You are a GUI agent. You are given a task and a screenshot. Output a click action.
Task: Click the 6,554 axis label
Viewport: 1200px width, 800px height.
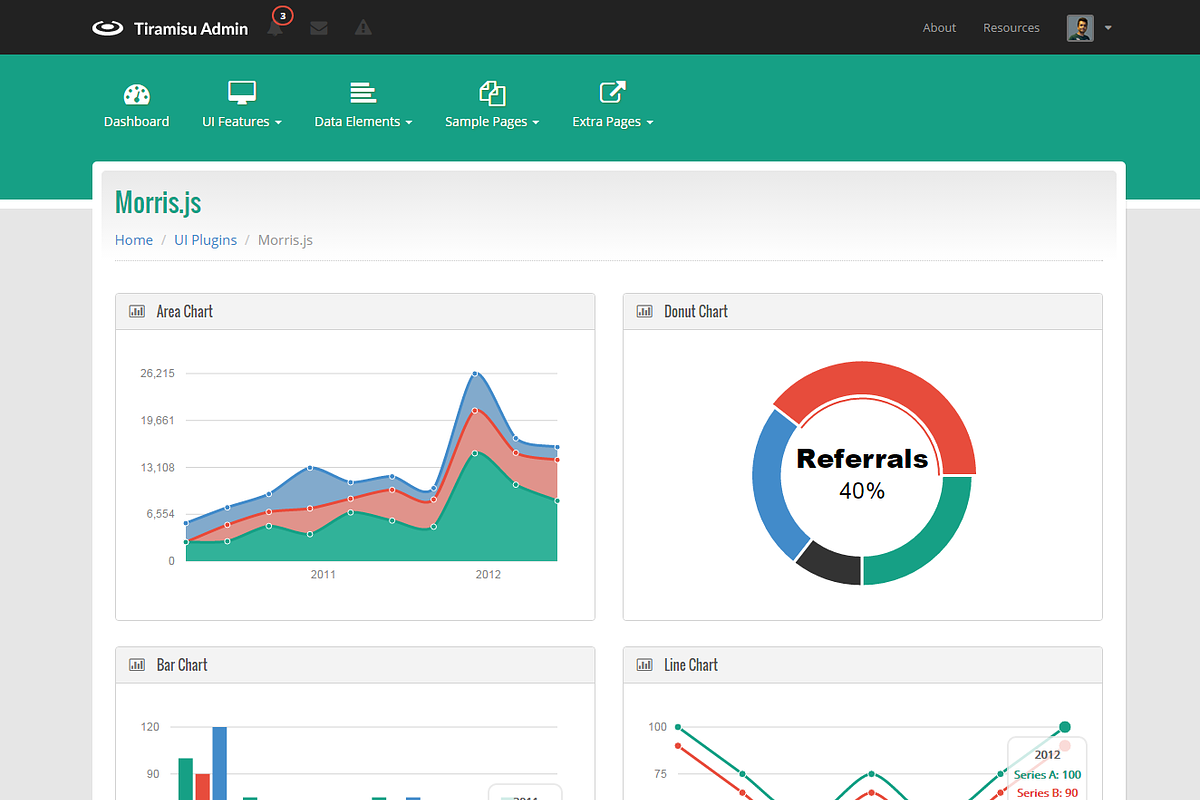(161, 514)
